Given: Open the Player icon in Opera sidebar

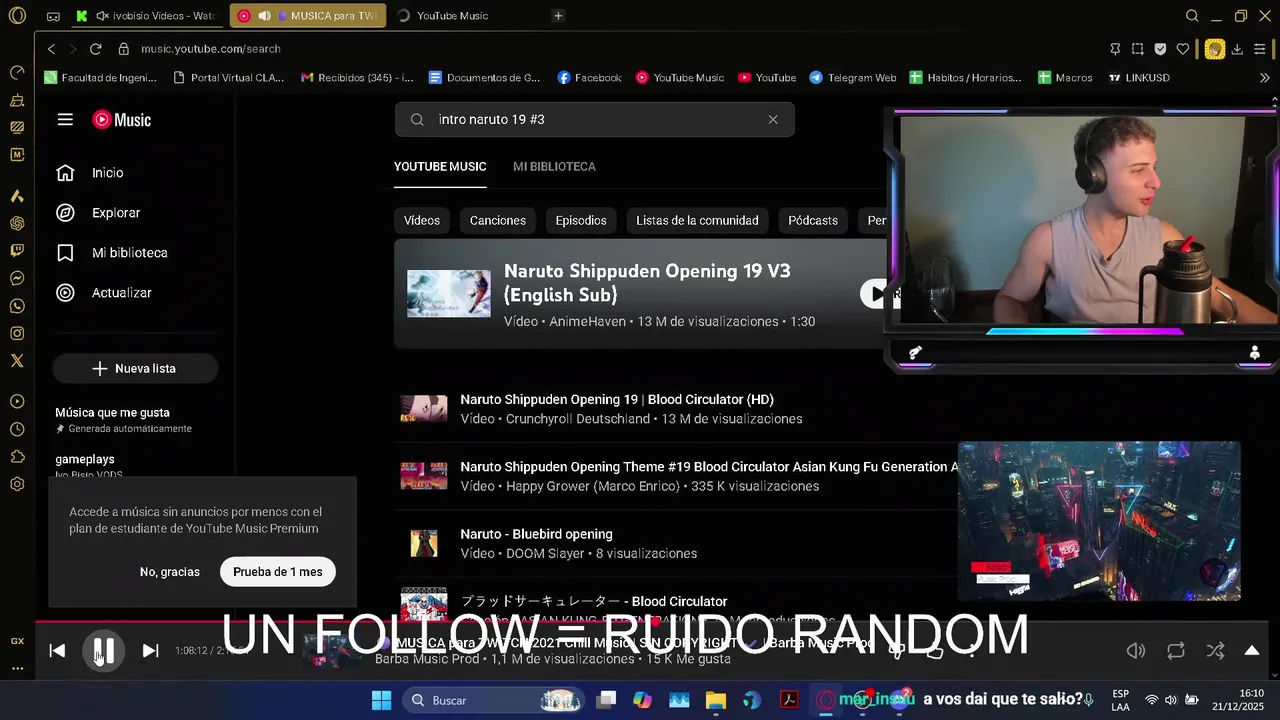Looking at the screenshot, I should [17, 401].
